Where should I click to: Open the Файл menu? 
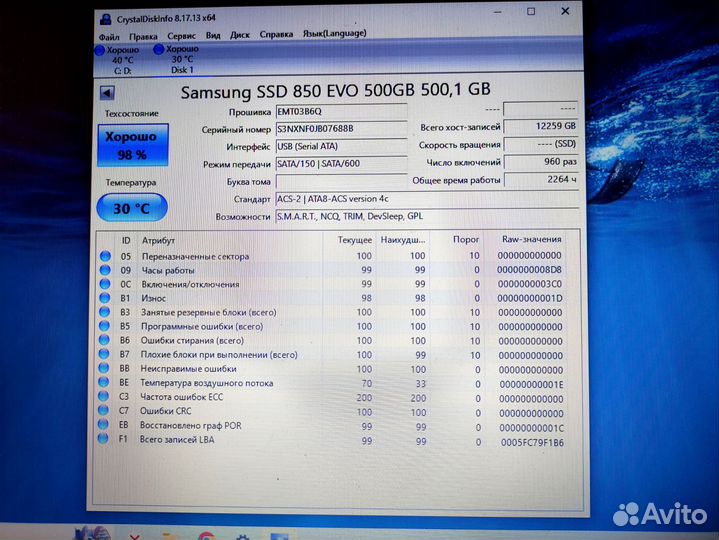point(109,37)
